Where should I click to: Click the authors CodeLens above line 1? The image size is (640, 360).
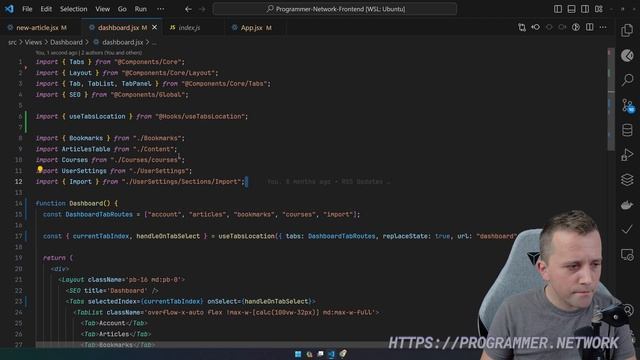pos(89,53)
